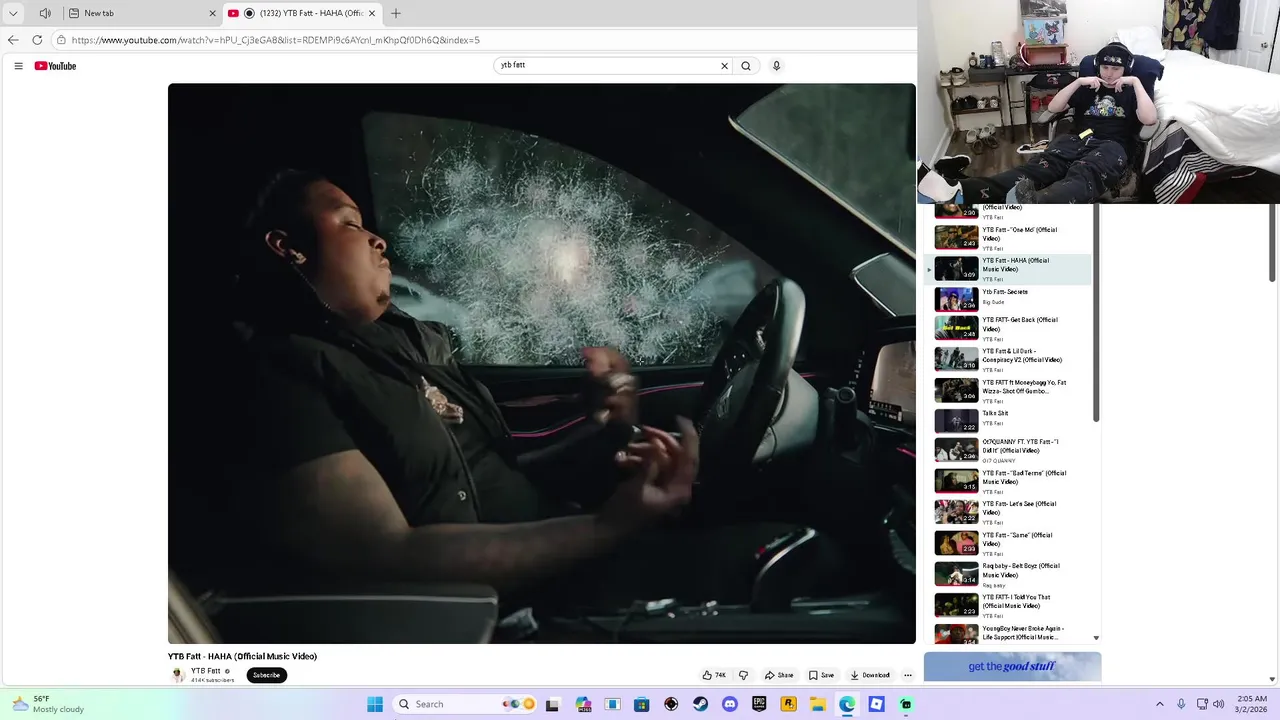
Task: Play 'YTB FATT- Get Back' playlist video
Action: tap(1010, 328)
